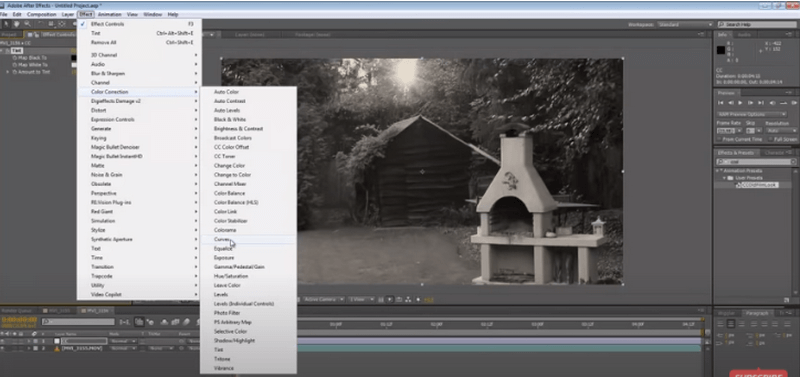Toggle visibility of MVI_3155.MOV layer
Viewport: 800px width, 377px height.
(3, 348)
